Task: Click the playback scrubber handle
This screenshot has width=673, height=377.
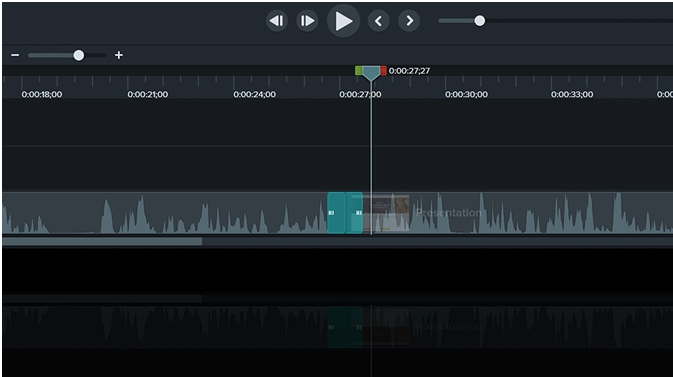Action: pos(479,21)
